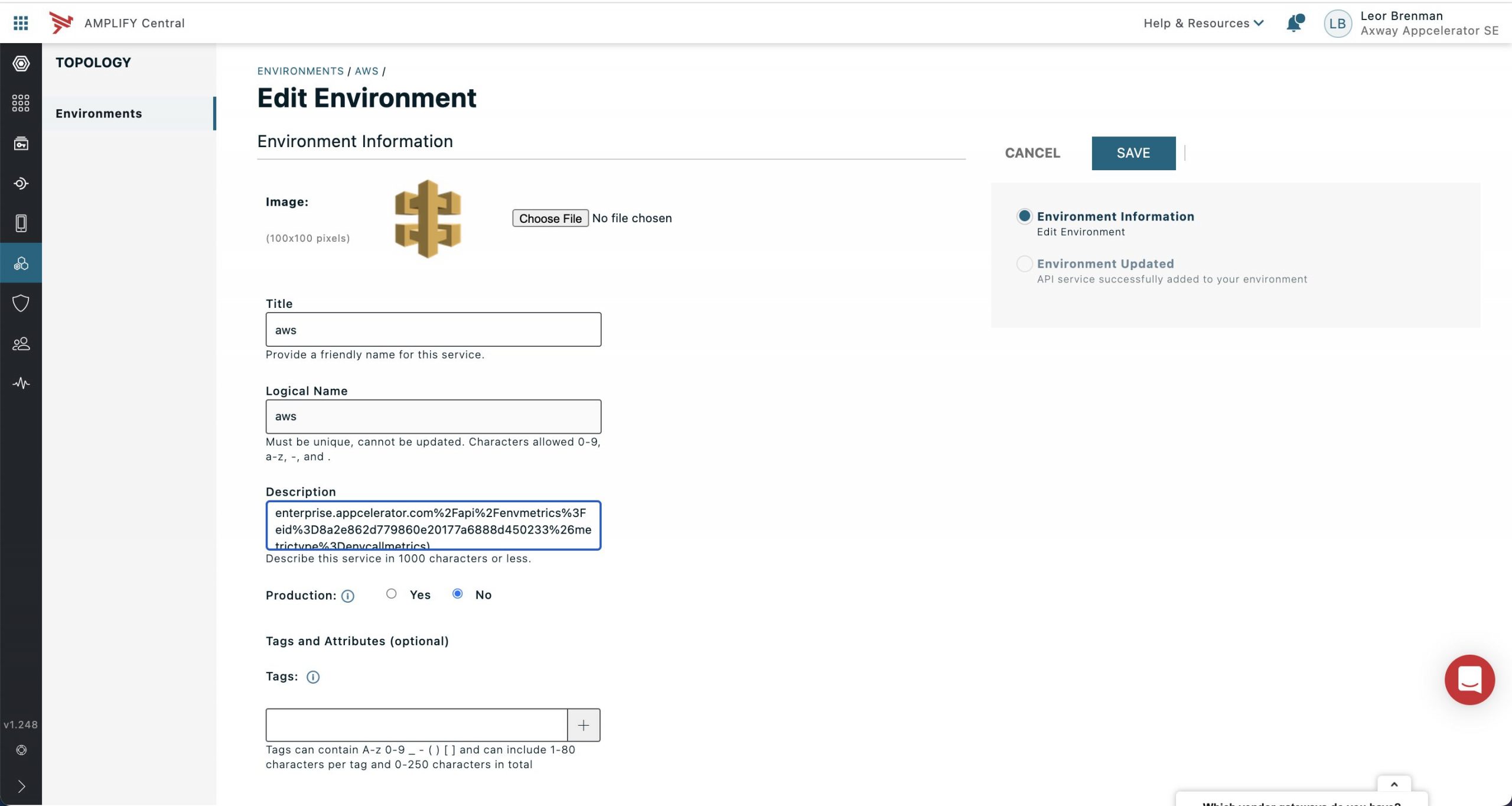Add tag with the plus button
Image resolution: width=1512 pixels, height=806 pixels.
click(x=584, y=725)
